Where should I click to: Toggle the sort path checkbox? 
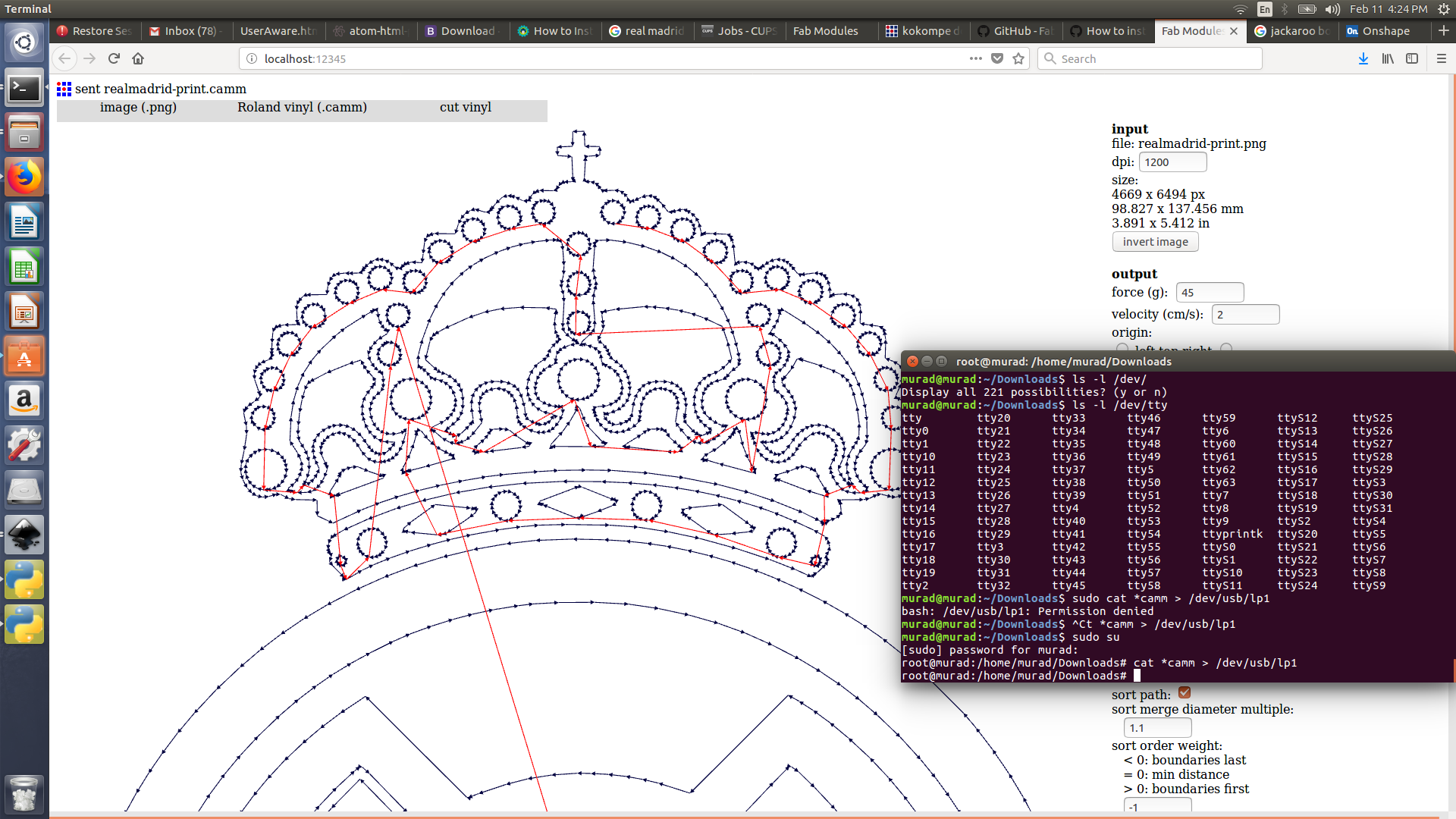coord(1185,692)
